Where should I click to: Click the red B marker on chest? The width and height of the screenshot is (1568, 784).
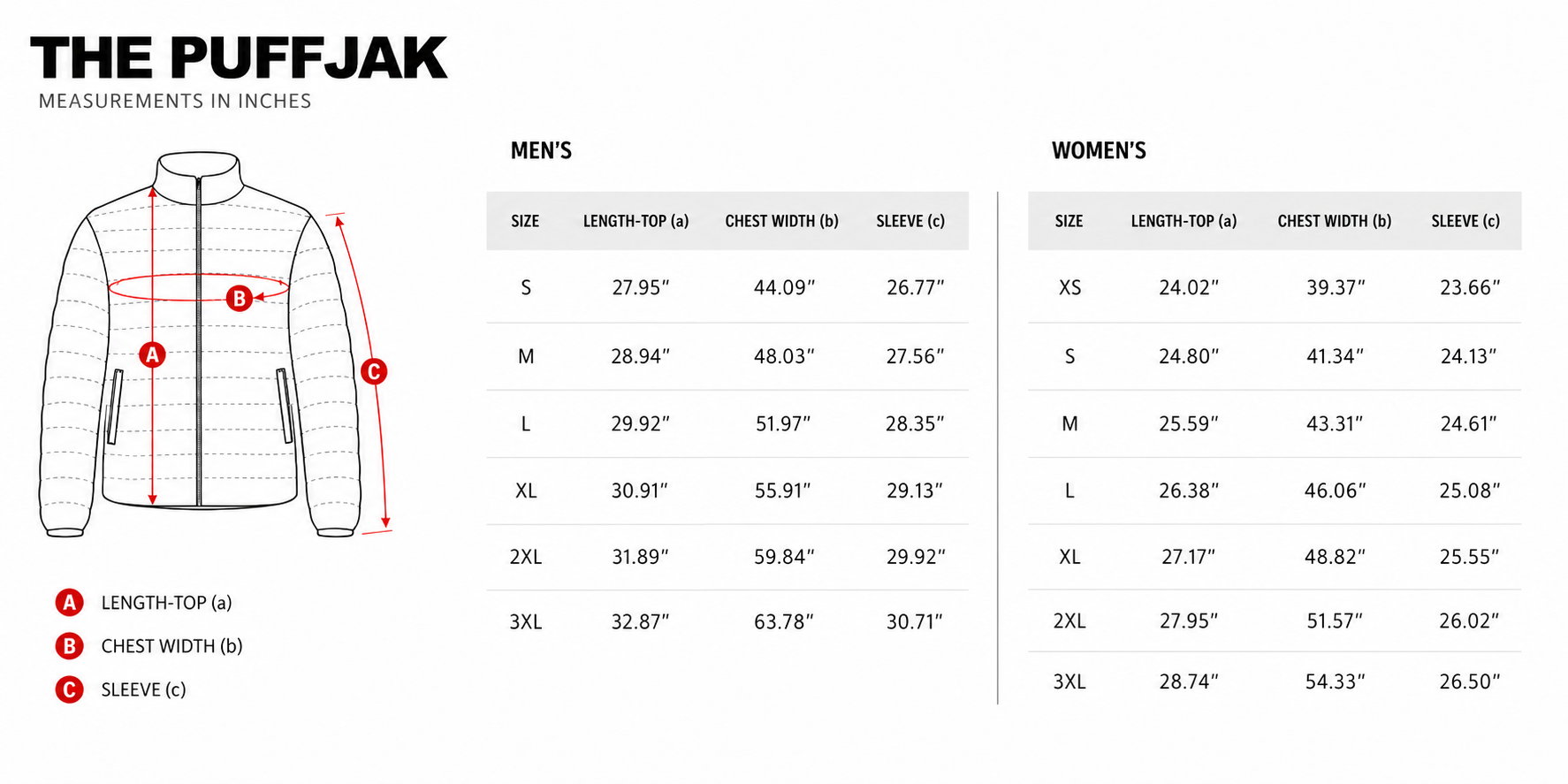click(x=240, y=299)
